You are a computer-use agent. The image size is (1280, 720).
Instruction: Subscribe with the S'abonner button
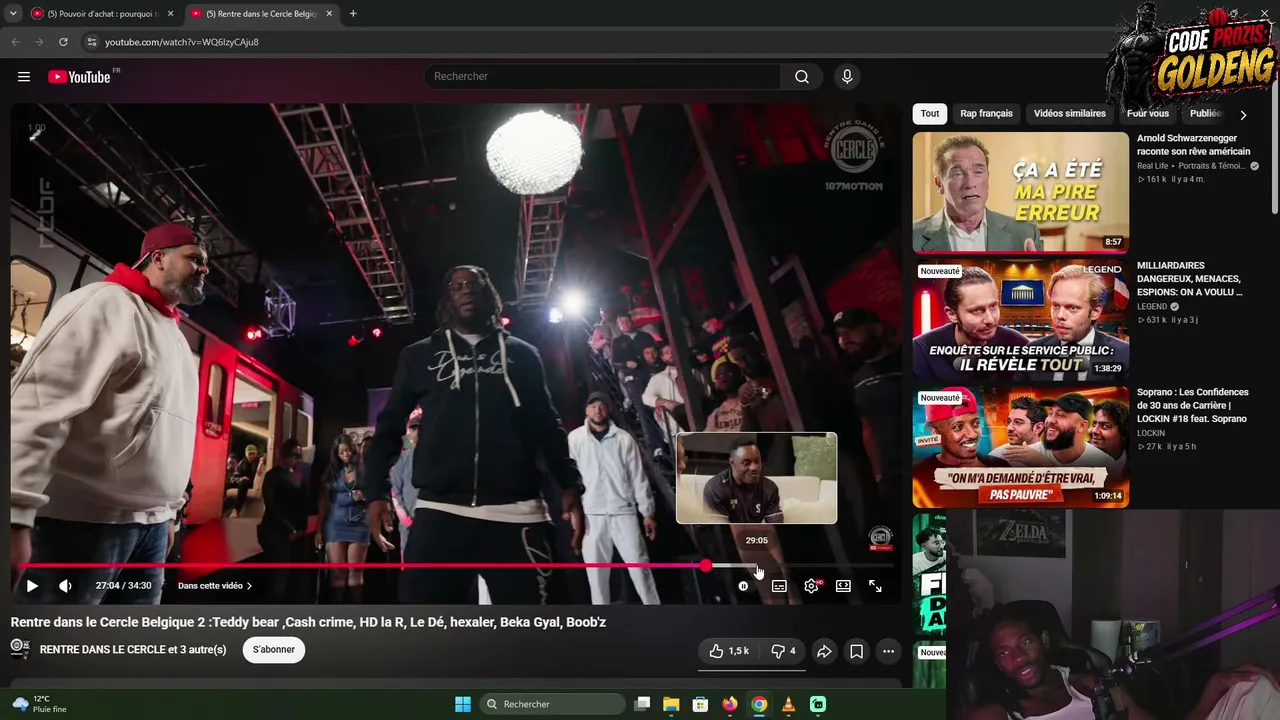(273, 650)
